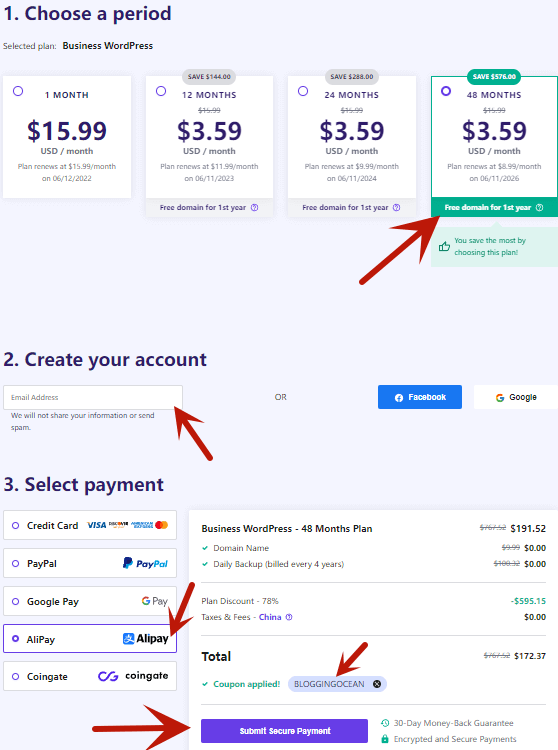The height and width of the screenshot is (750, 558).
Task: Sign up with the Google button
Action: click(x=516, y=397)
